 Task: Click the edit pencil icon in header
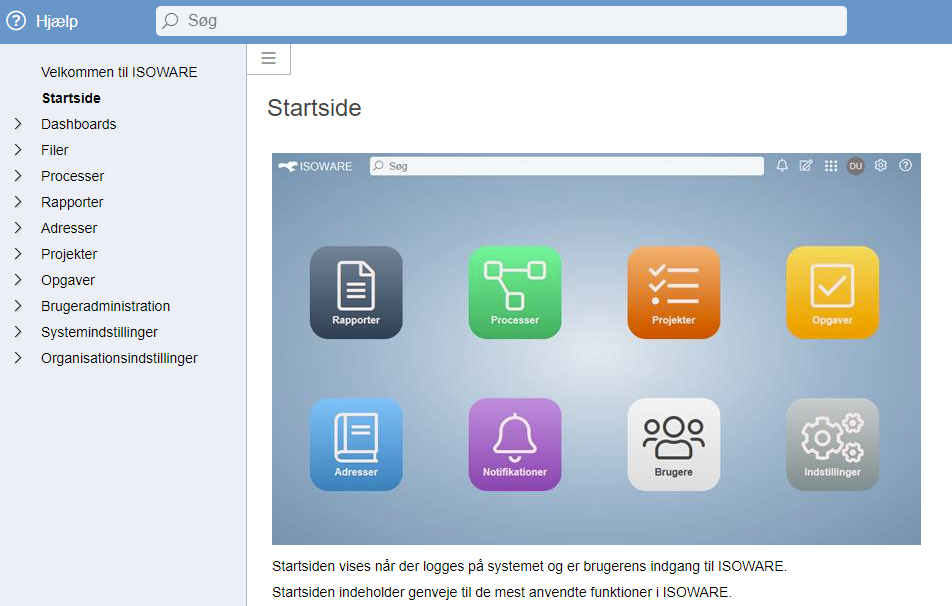[806, 165]
